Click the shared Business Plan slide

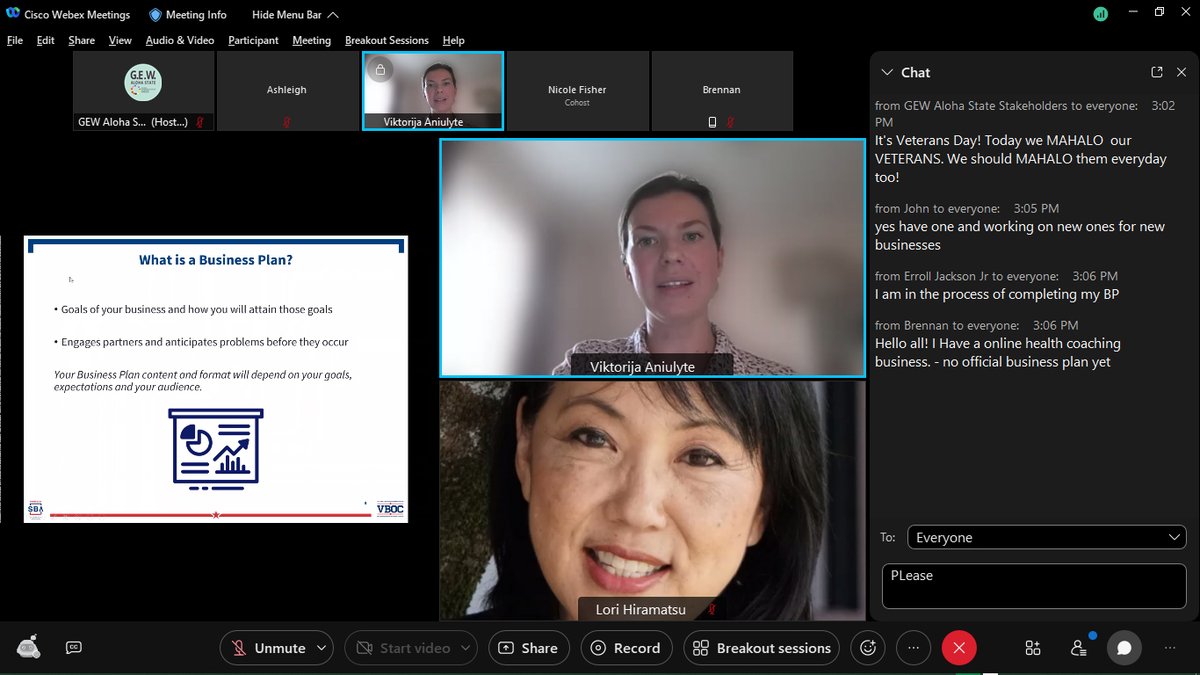coord(216,379)
